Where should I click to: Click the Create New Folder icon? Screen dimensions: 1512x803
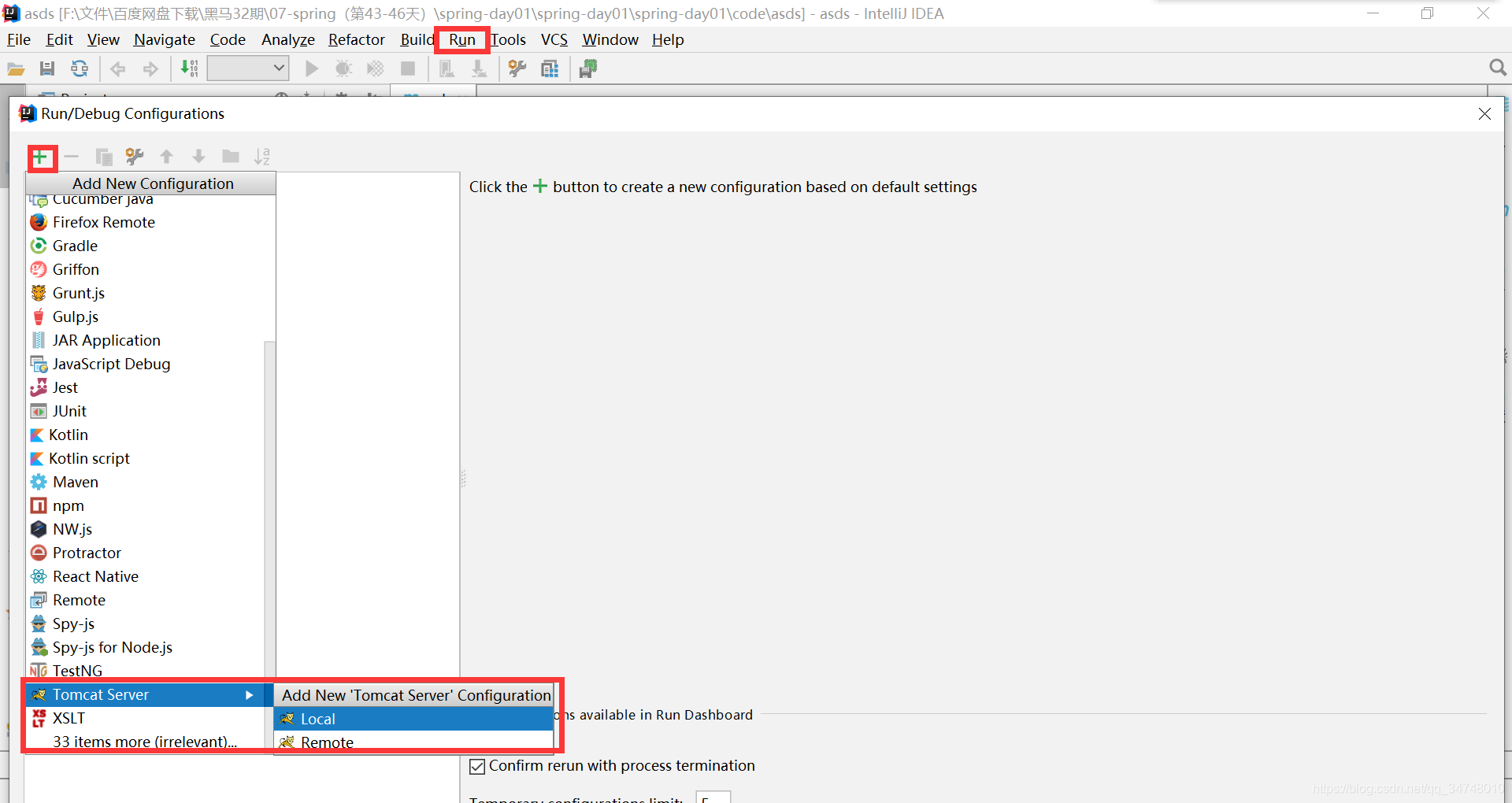[x=231, y=157]
